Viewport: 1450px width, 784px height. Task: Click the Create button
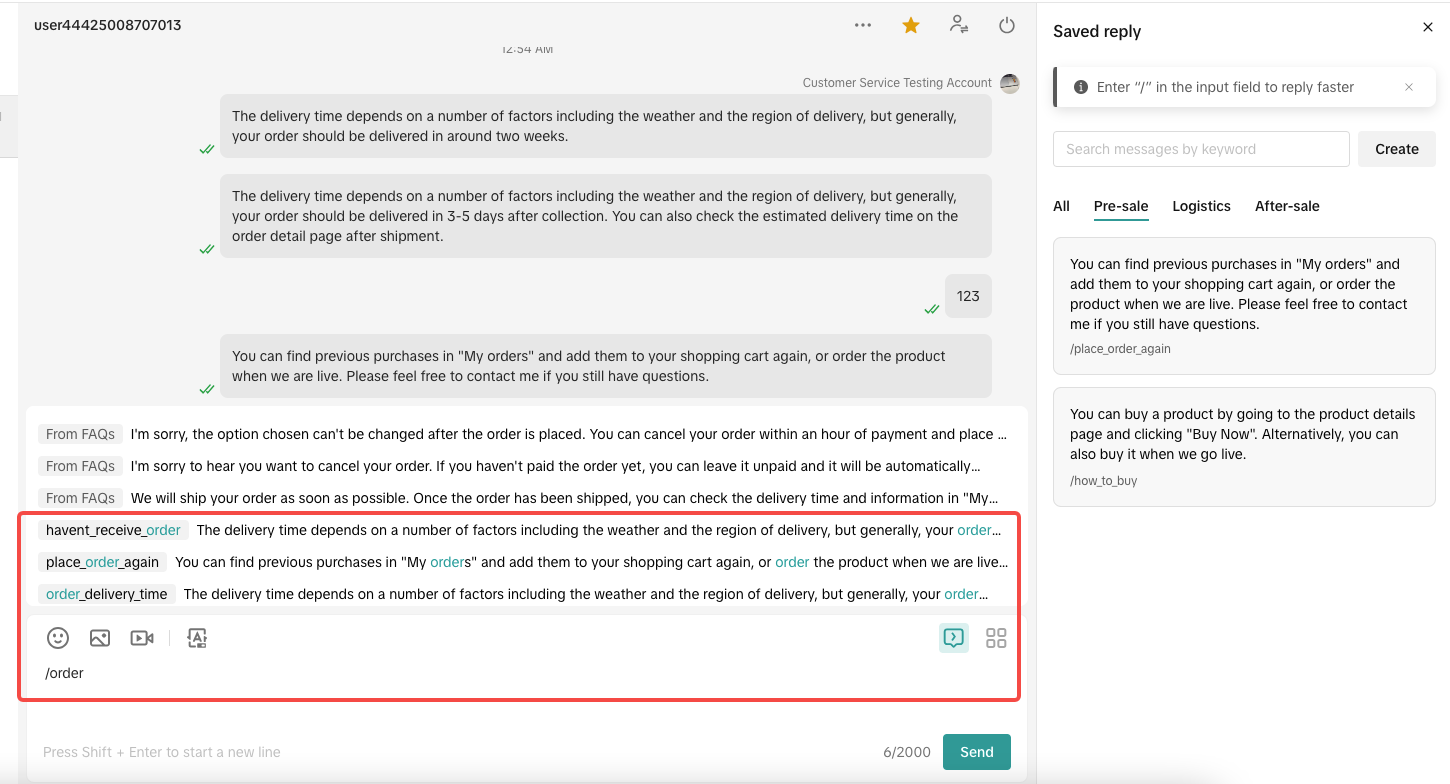click(1396, 149)
